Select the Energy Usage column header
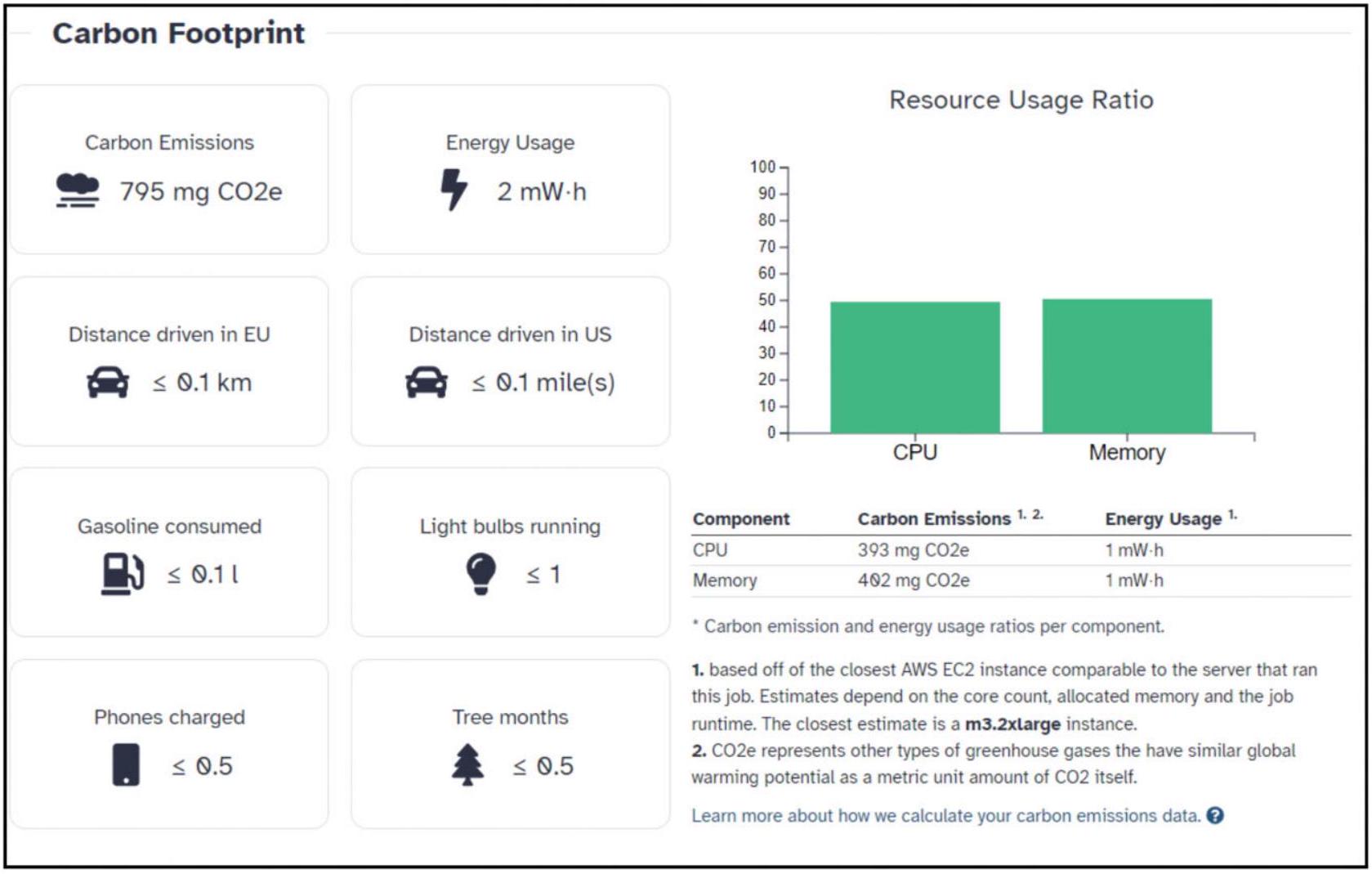1372x874 pixels. coord(1163,519)
